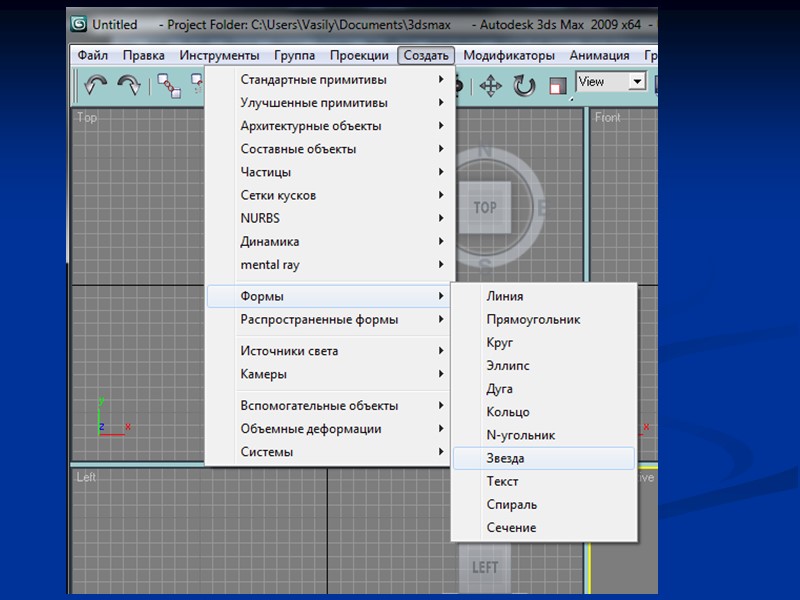Click the Undo arrow in the toolbar
This screenshot has width=800, height=600.
coord(95,86)
